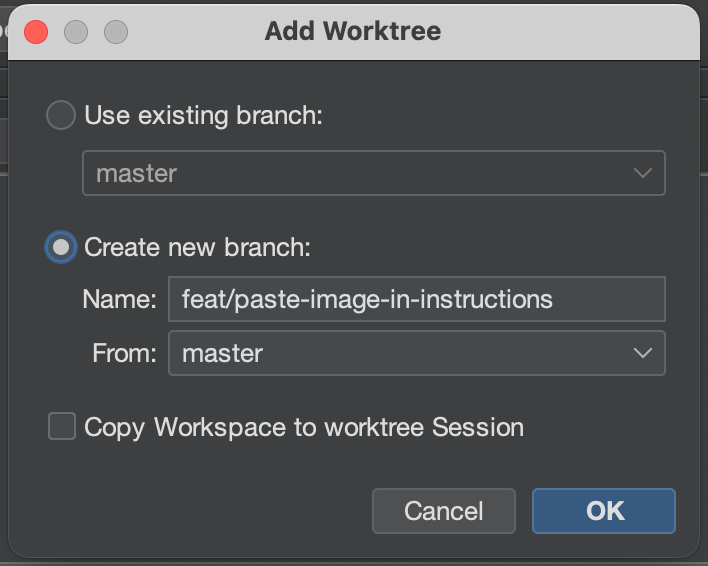Click the 'Create new branch:' label text
Viewport: 708px width, 566px height.
[198, 247]
